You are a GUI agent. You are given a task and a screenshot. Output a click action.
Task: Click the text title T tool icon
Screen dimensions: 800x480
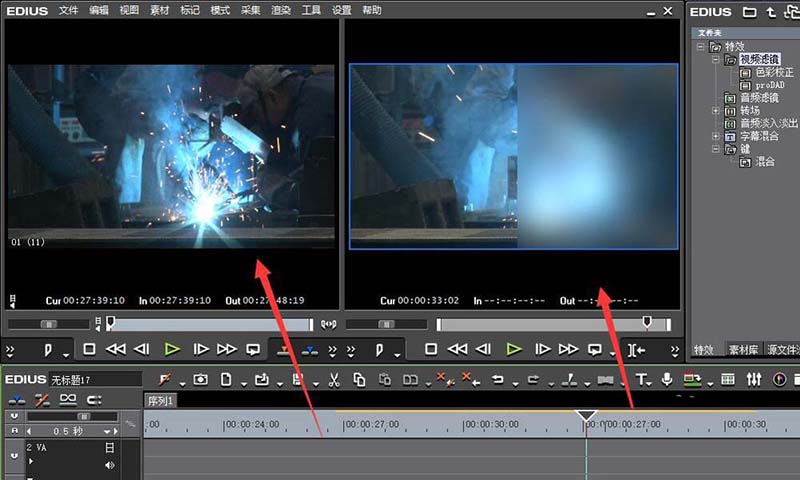point(641,379)
